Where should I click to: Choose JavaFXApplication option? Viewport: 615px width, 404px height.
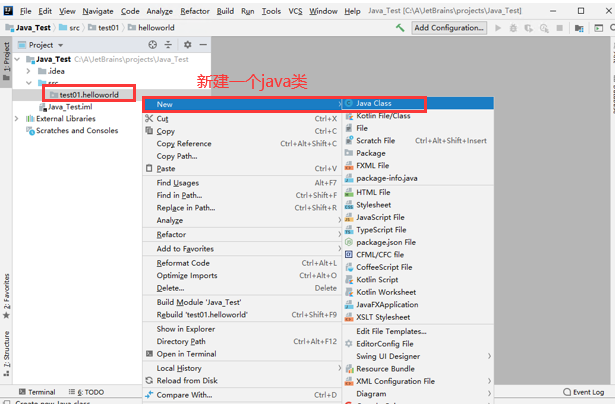[418, 305]
